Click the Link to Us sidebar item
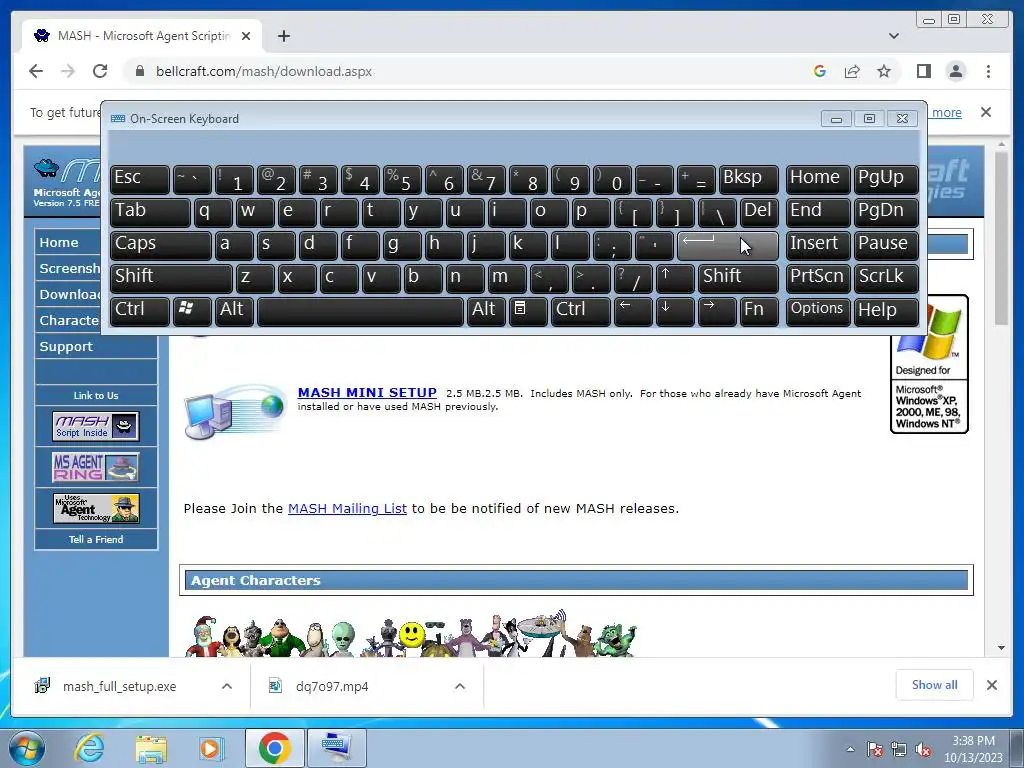 point(96,395)
